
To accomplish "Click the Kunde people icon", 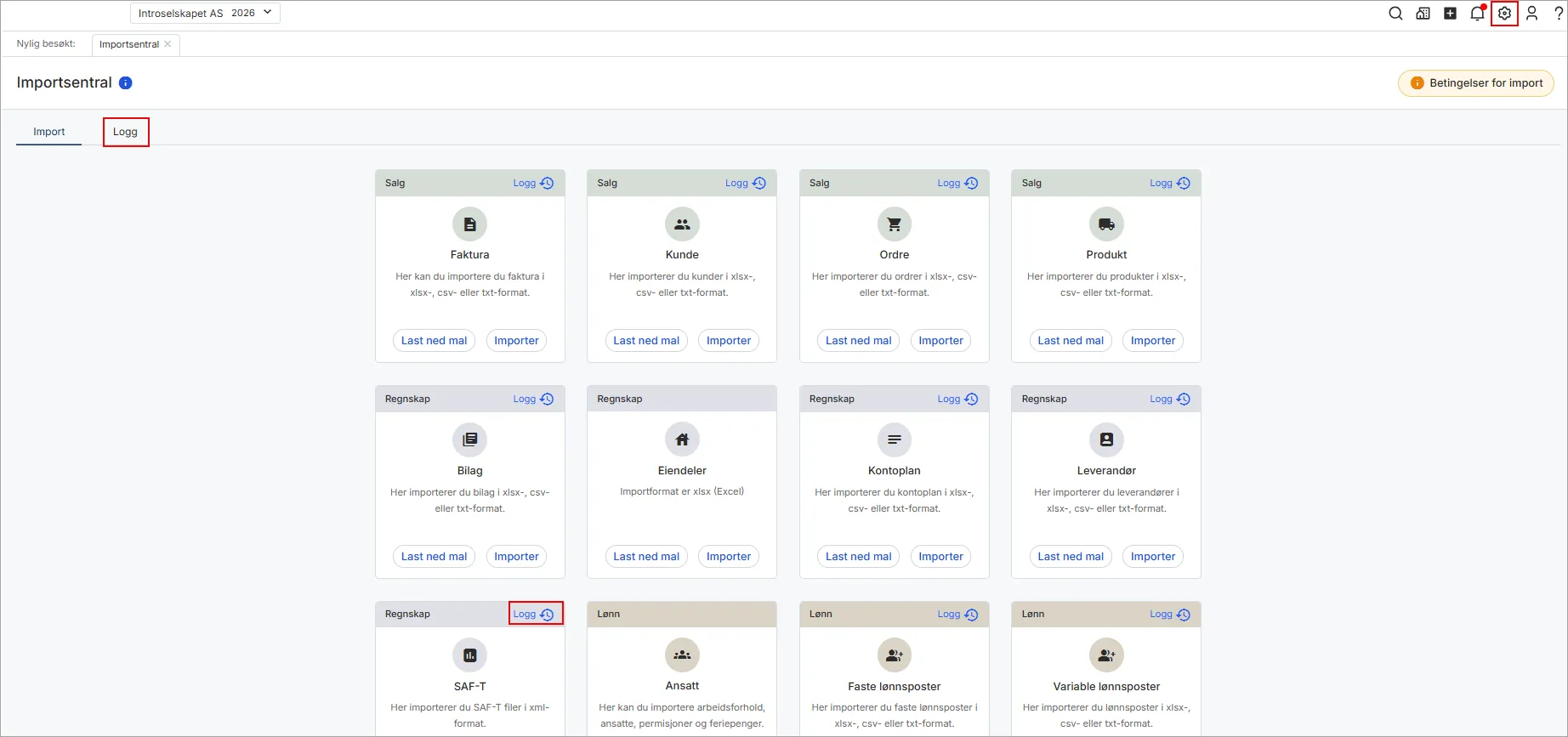I will click(682, 224).
